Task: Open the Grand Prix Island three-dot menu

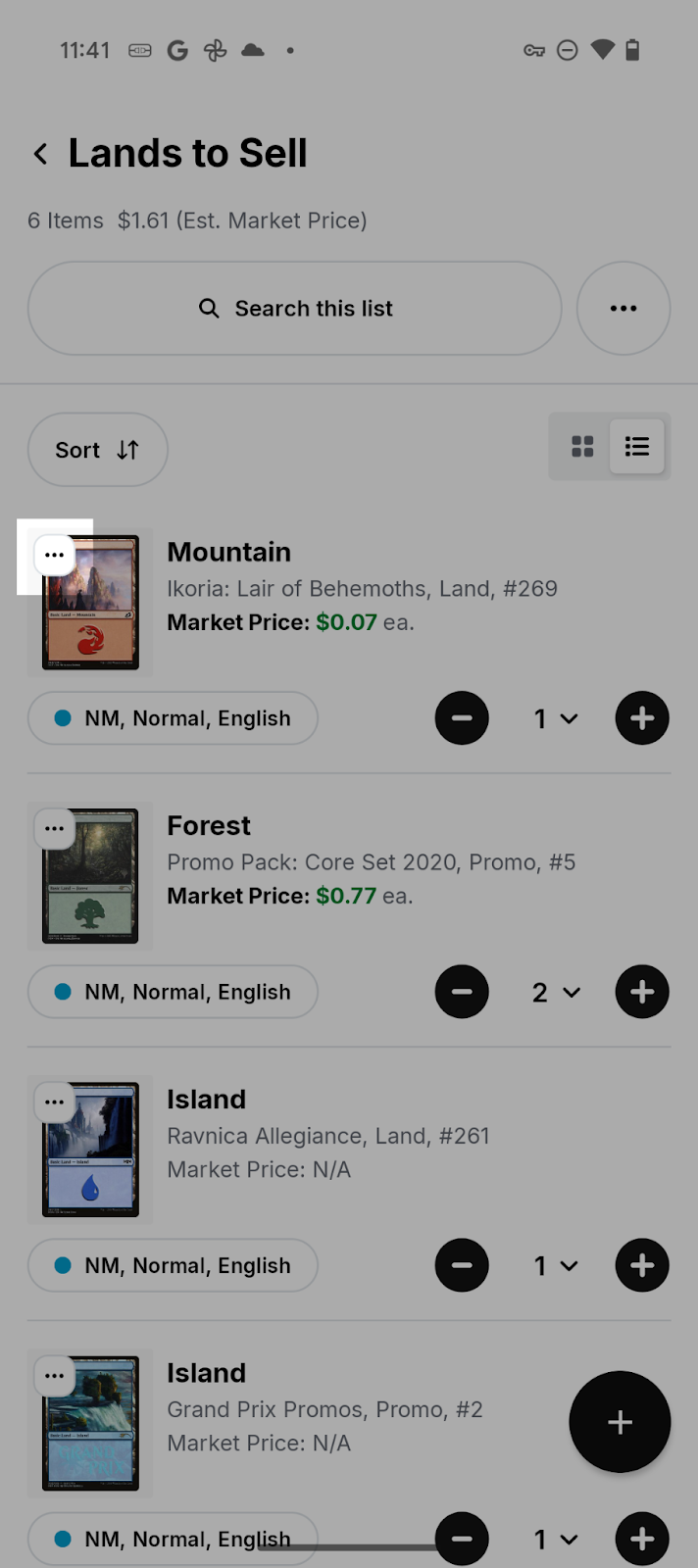Action: [x=54, y=1376]
